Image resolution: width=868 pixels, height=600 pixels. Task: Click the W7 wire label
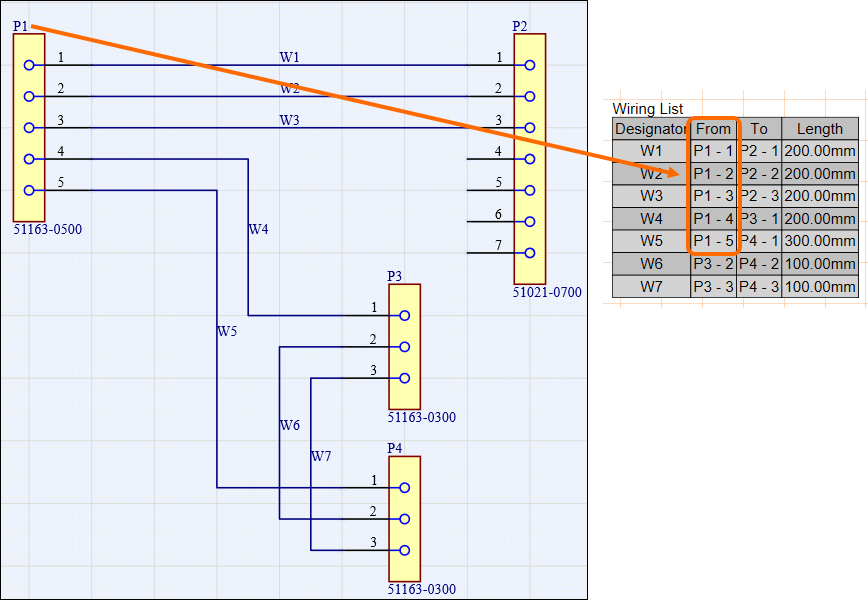click(x=321, y=456)
